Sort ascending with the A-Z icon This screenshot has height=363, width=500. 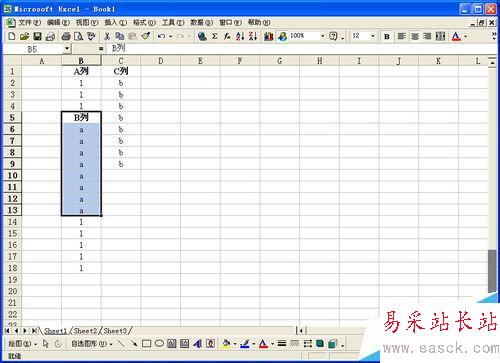(x=240, y=36)
